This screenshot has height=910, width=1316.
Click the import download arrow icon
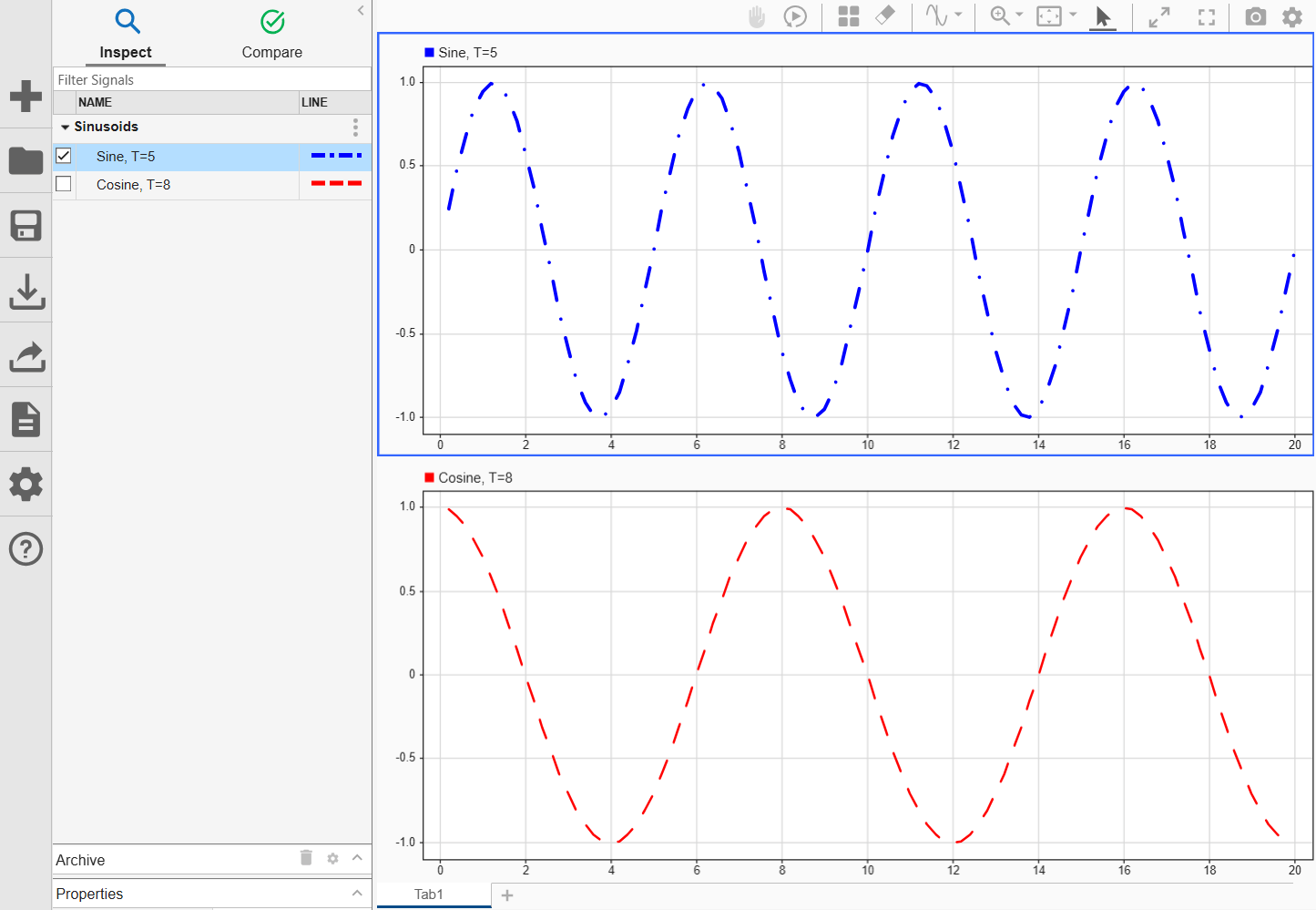tap(26, 291)
